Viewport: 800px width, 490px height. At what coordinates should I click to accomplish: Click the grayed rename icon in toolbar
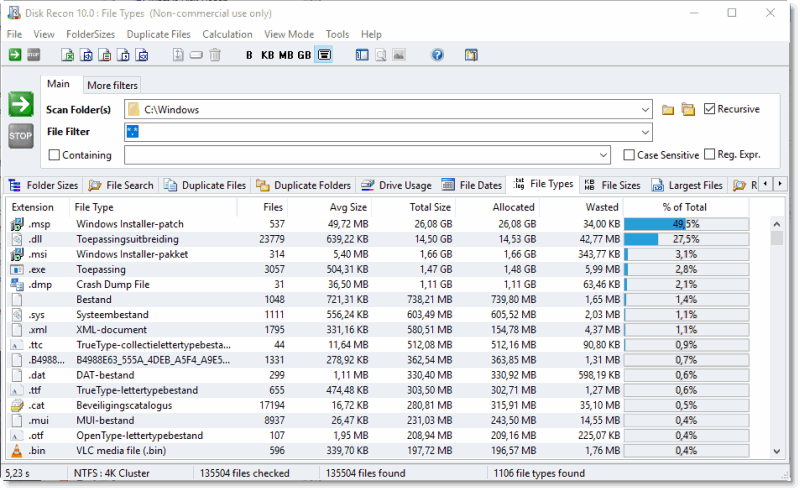pyautogui.click(x=196, y=55)
